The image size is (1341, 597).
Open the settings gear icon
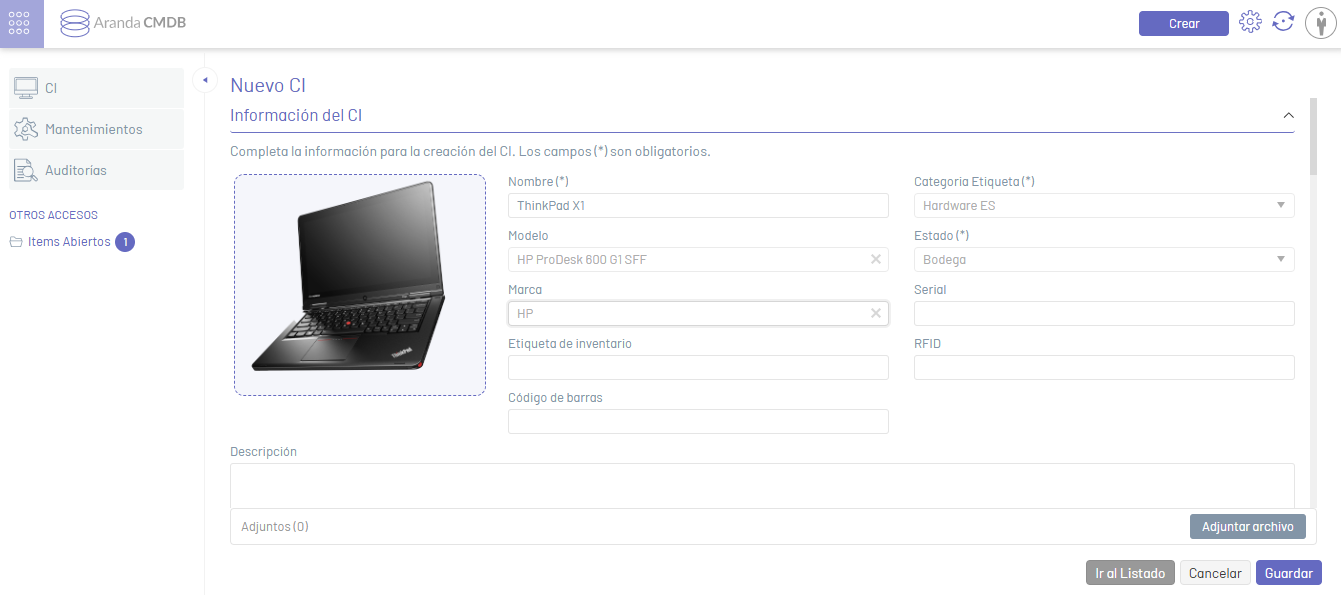(1250, 22)
